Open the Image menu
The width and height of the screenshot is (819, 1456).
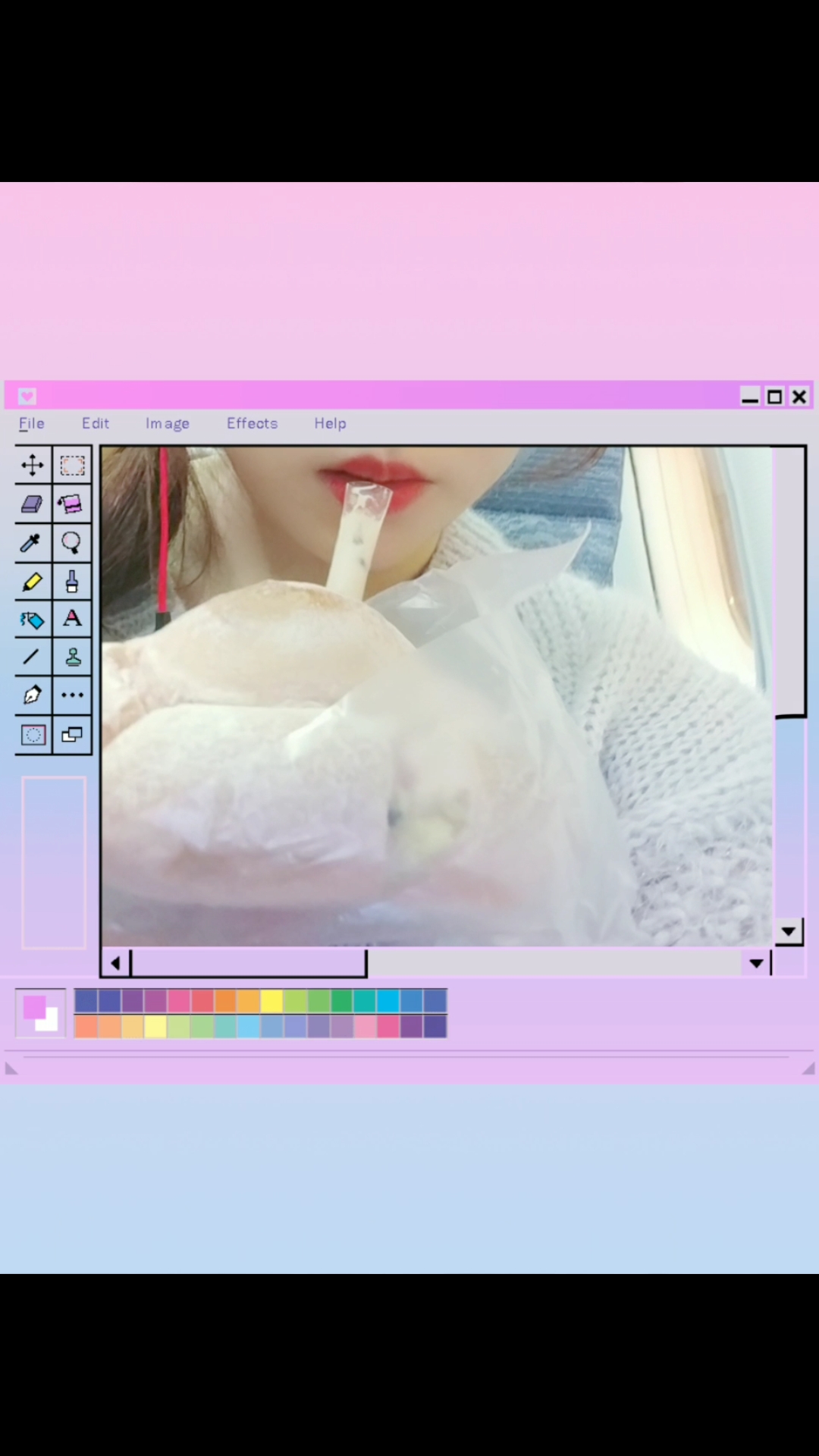167,423
